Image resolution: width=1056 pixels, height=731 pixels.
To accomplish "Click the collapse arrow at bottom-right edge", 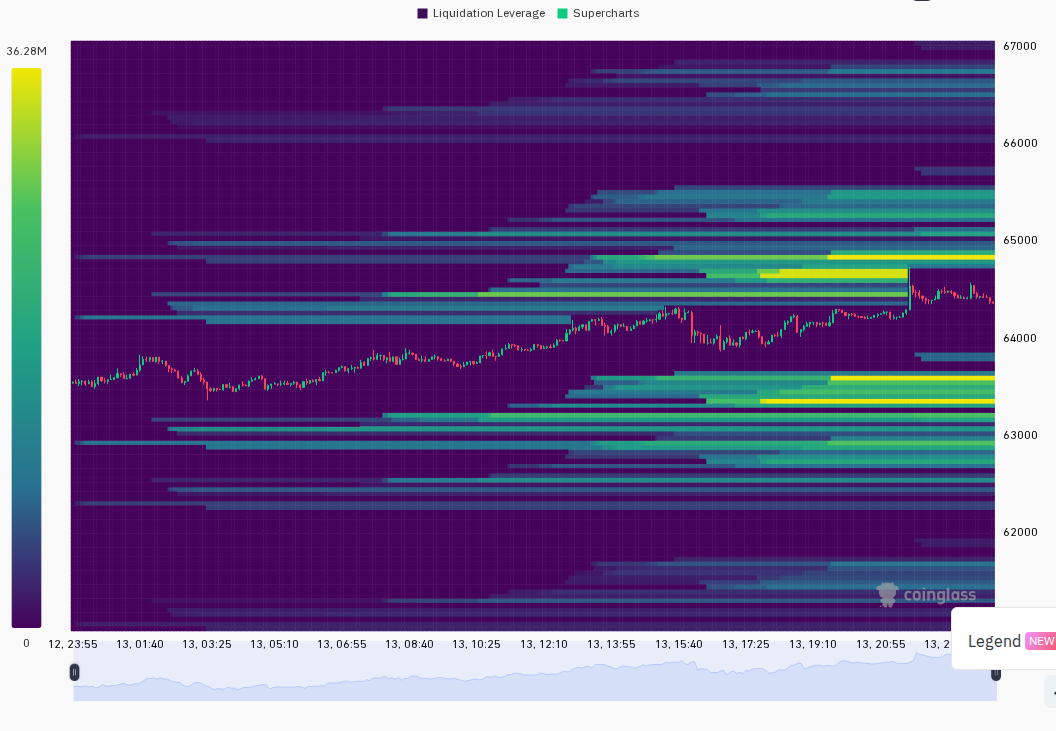I will pos(1052,693).
